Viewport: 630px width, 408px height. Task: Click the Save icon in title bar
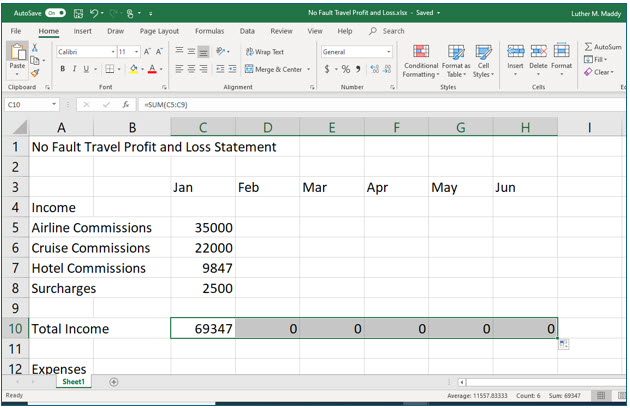click(78, 13)
